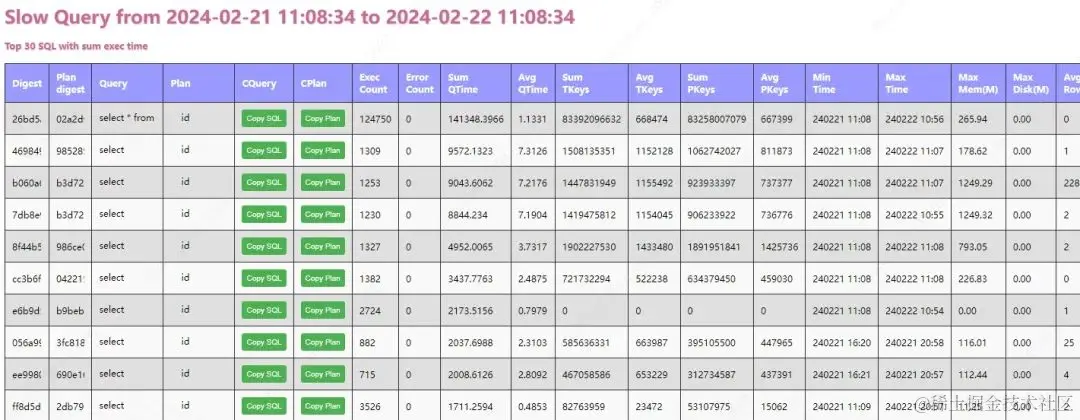
Task: Click Sum QTime value 141348.3966
Action: pyautogui.click(x=475, y=119)
